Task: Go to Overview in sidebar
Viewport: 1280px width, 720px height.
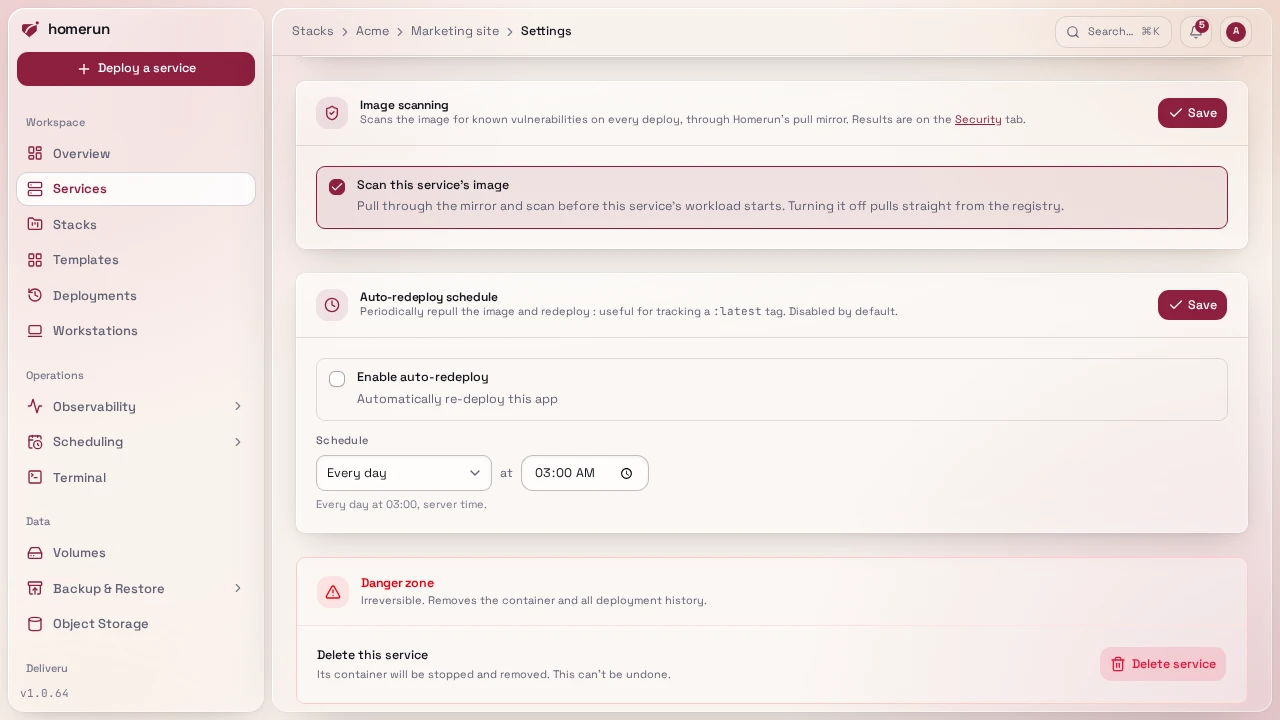Action: click(x=136, y=153)
